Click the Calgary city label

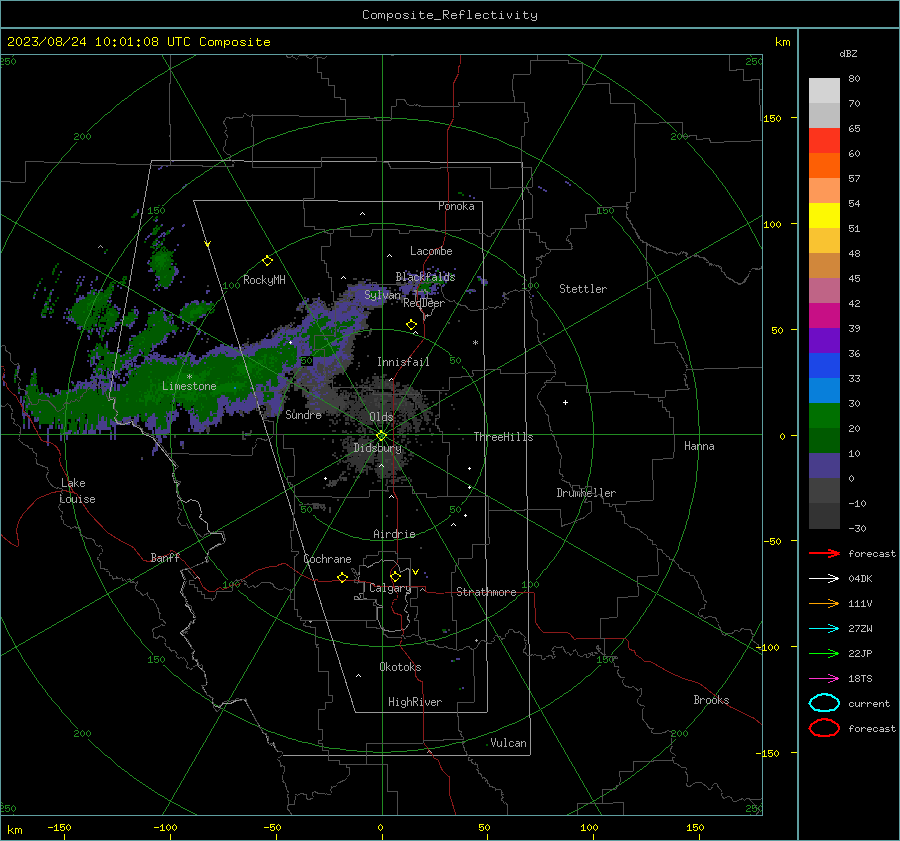pyautogui.click(x=390, y=588)
